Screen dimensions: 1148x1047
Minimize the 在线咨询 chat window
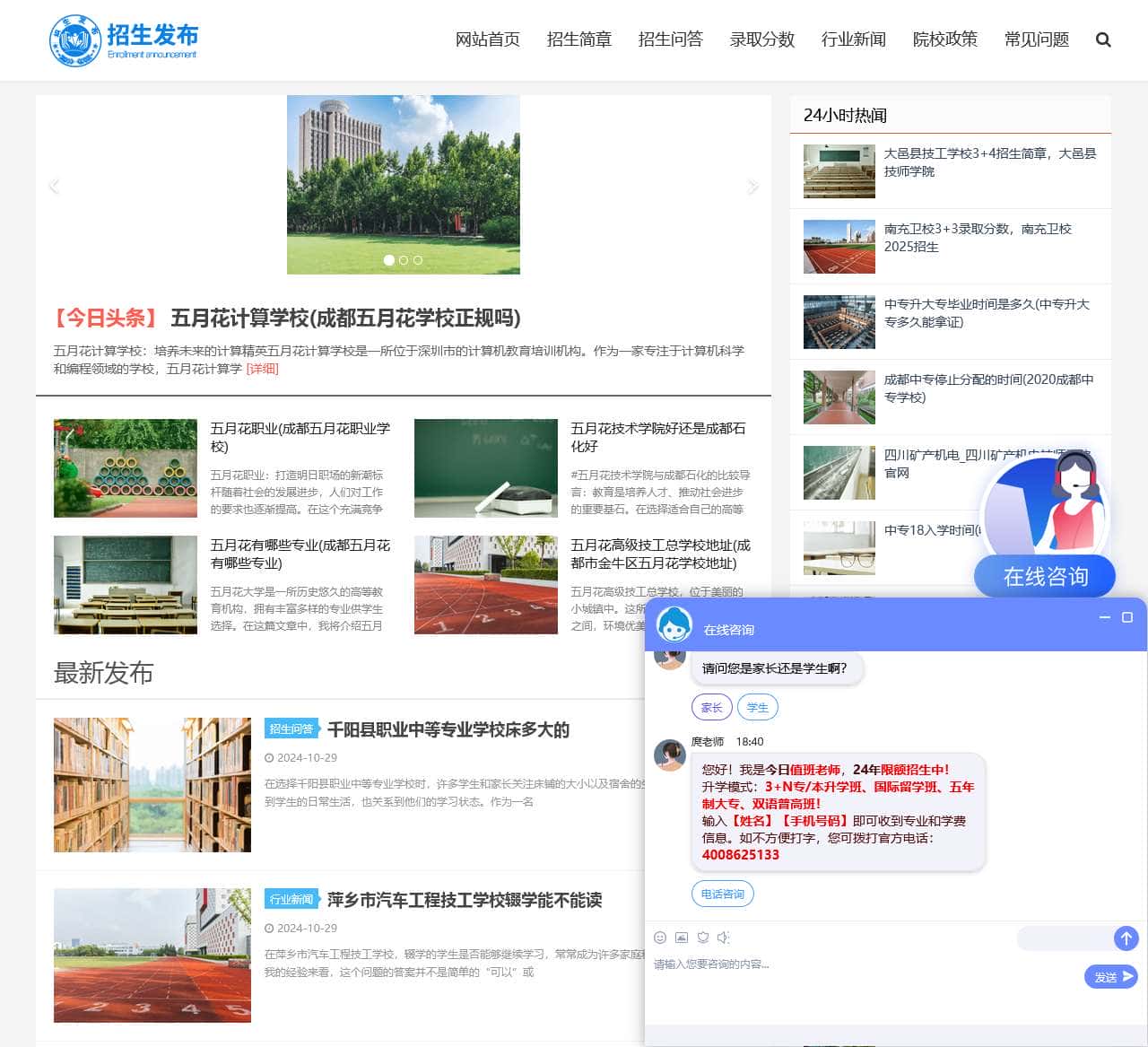pos(1103,618)
